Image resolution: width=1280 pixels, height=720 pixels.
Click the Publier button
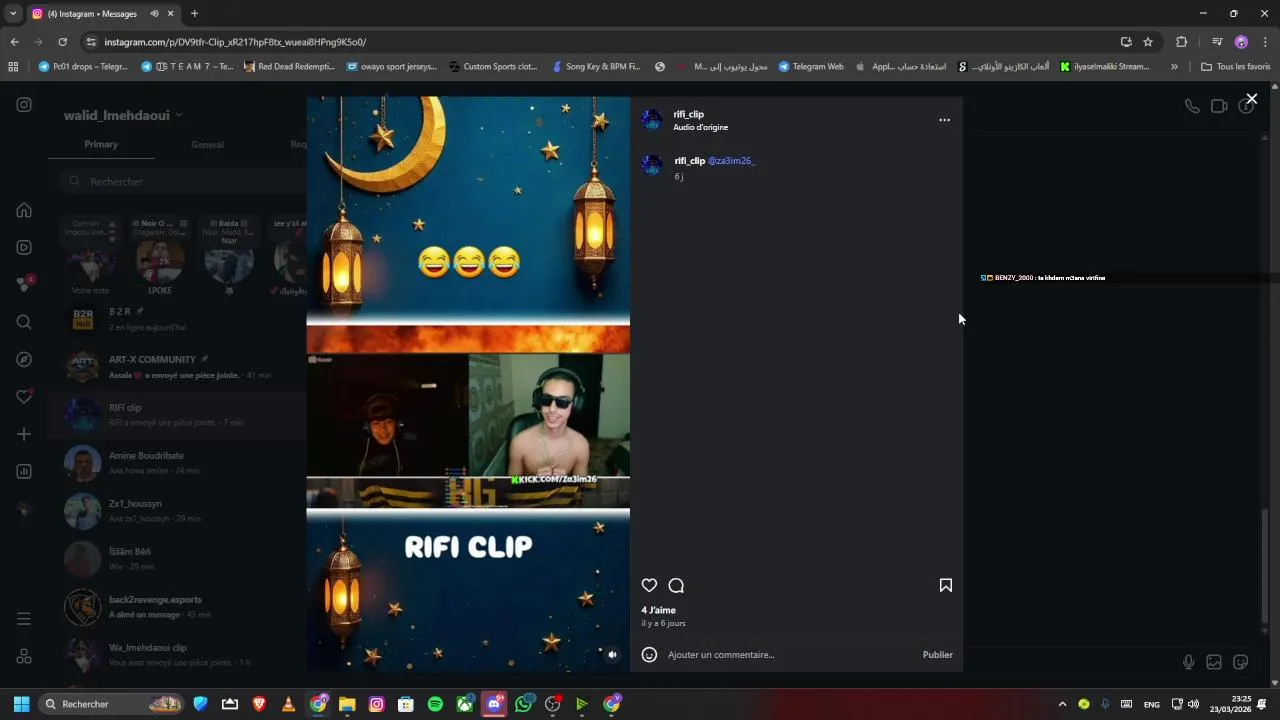click(937, 655)
